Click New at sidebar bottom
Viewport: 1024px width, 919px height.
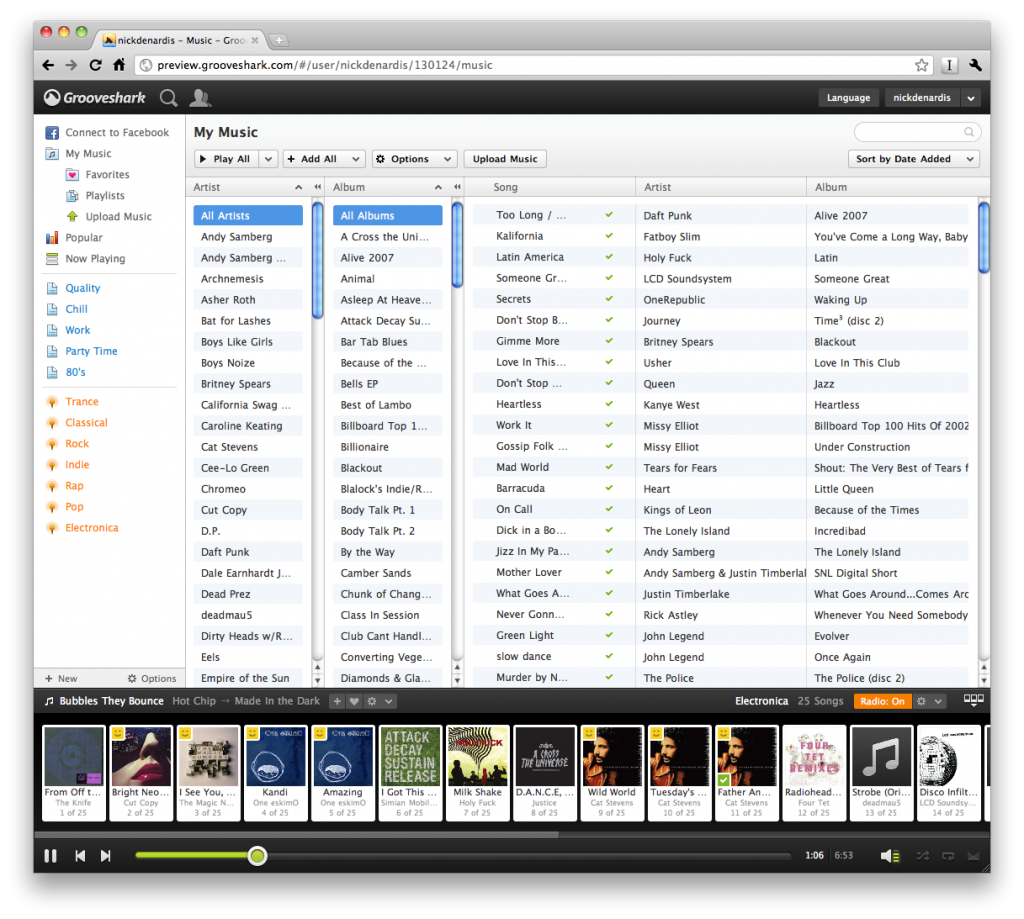(x=61, y=679)
